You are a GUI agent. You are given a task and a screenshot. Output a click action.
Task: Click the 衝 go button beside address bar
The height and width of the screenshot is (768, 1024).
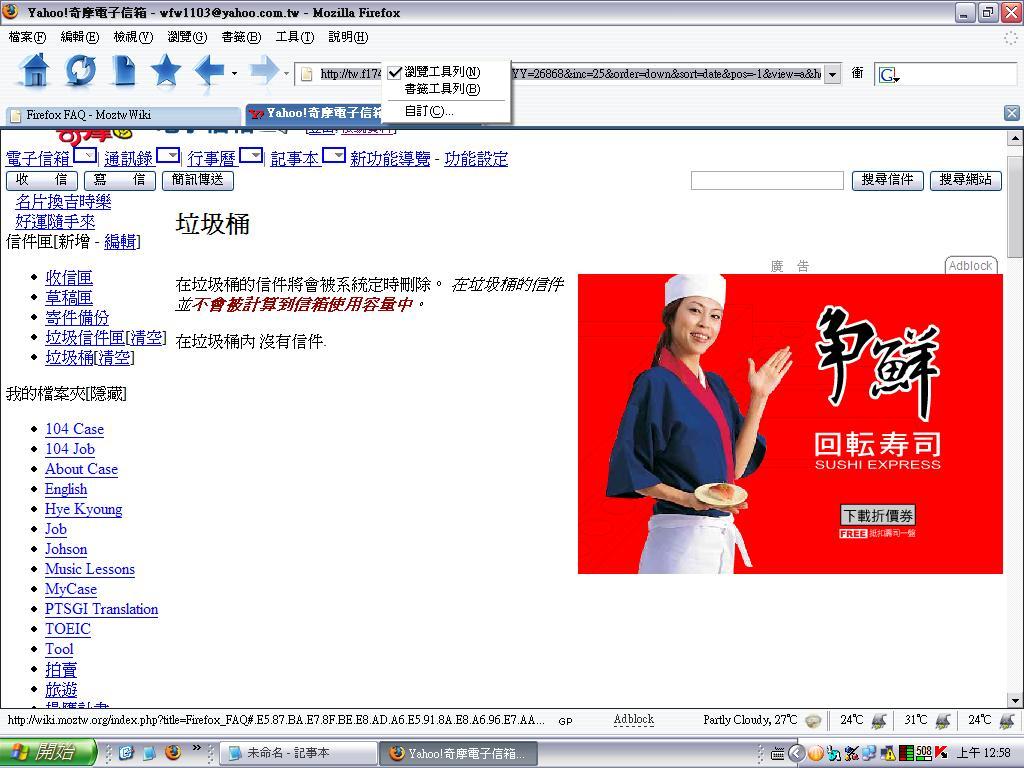pyautogui.click(x=857, y=74)
